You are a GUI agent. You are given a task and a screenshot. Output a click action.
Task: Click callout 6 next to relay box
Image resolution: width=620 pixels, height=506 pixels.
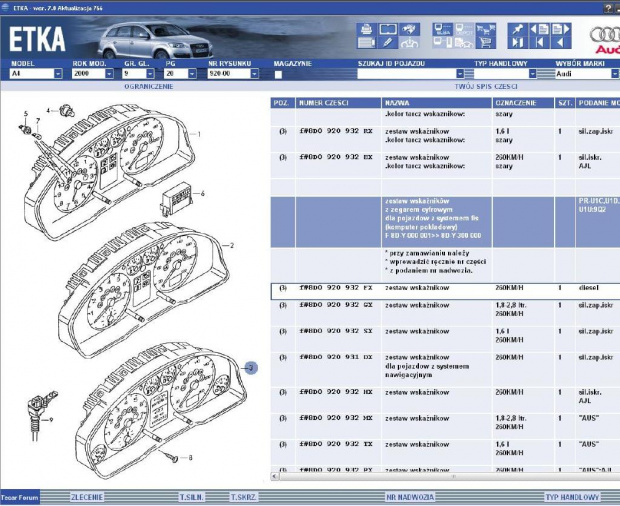point(202,194)
